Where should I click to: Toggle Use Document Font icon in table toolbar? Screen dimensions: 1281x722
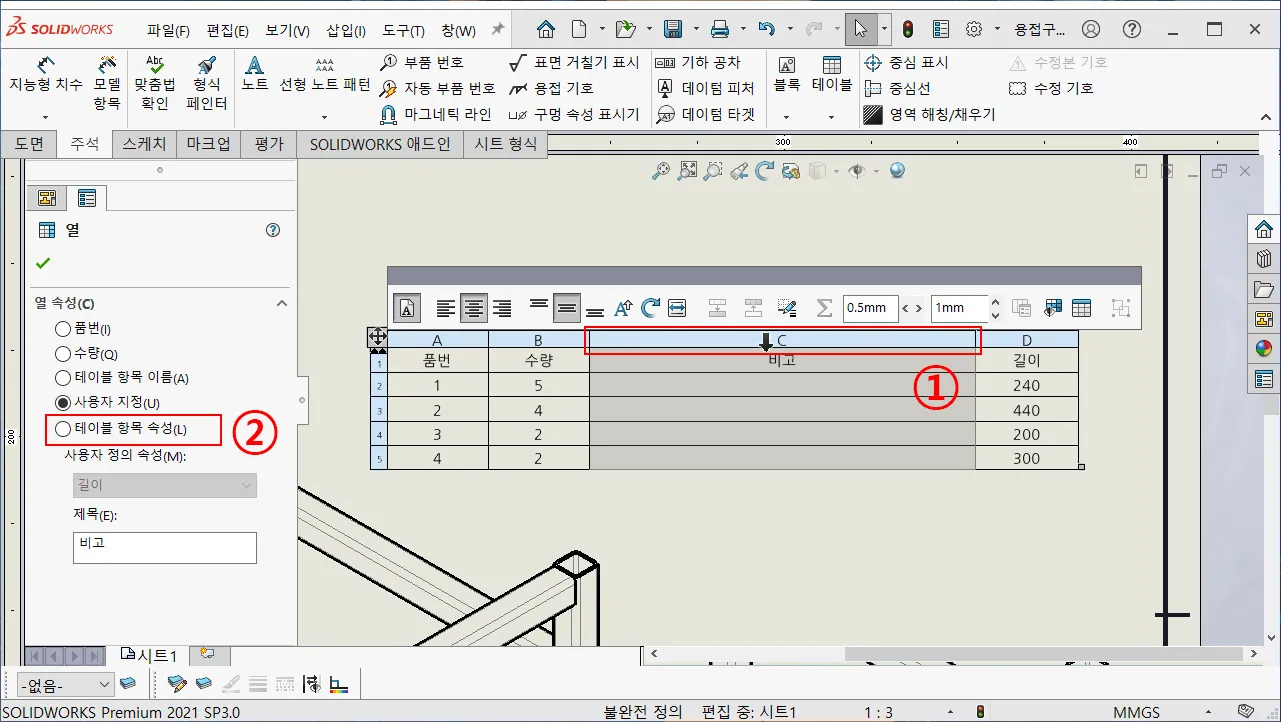click(x=407, y=308)
